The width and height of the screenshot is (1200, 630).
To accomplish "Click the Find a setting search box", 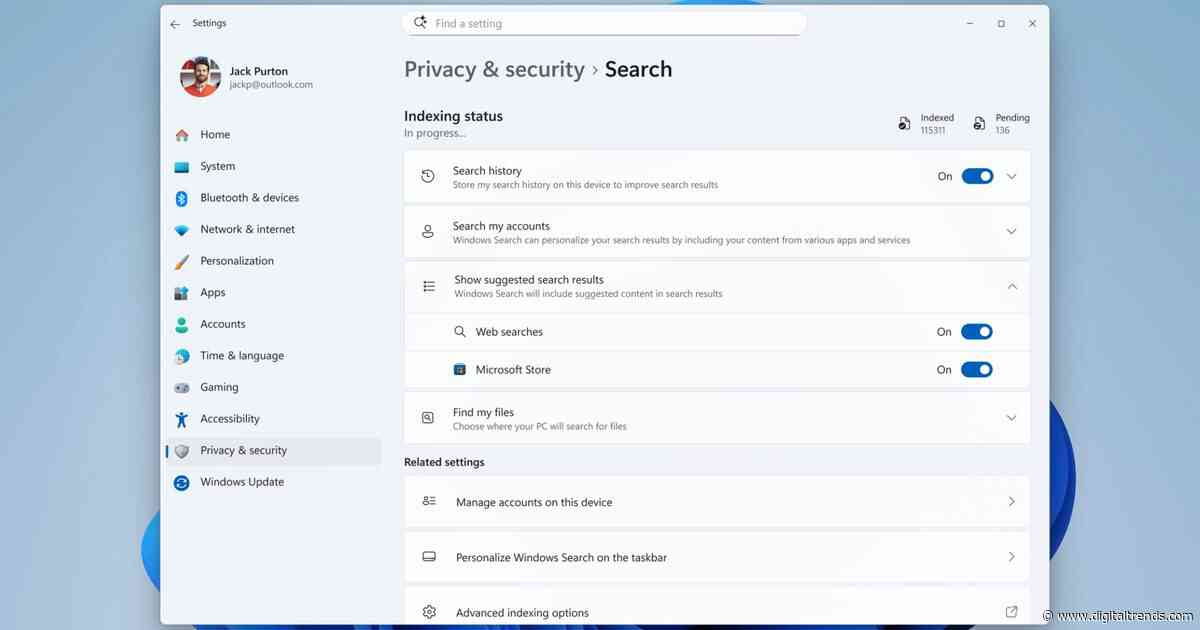I will click(604, 23).
